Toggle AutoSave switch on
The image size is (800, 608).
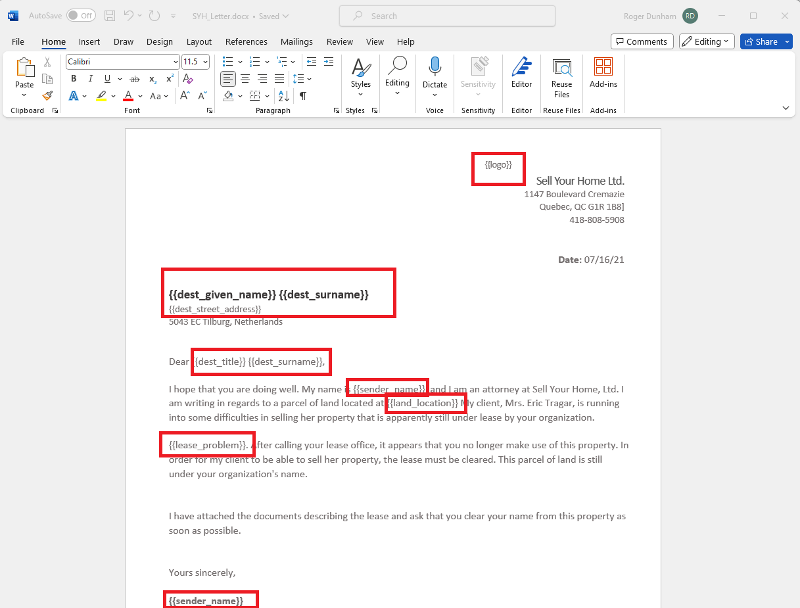(x=81, y=16)
